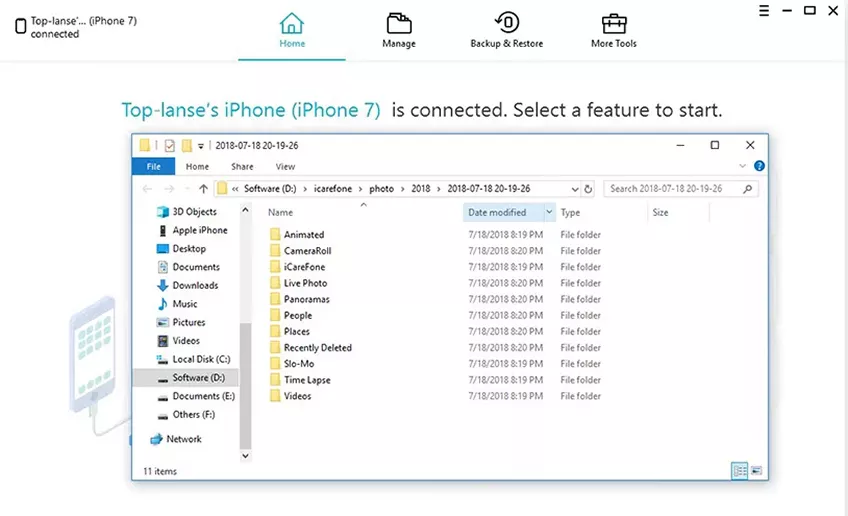Select the Live Photo folder icon
This screenshot has width=848, height=516.
[275, 283]
